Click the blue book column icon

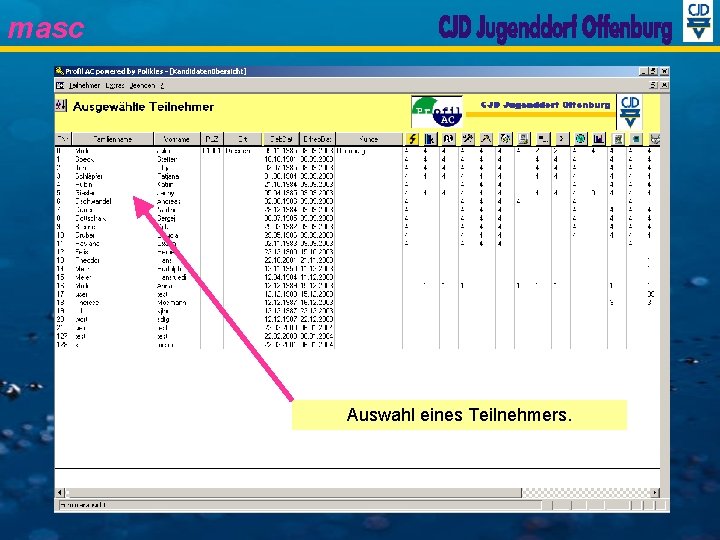(x=430, y=139)
